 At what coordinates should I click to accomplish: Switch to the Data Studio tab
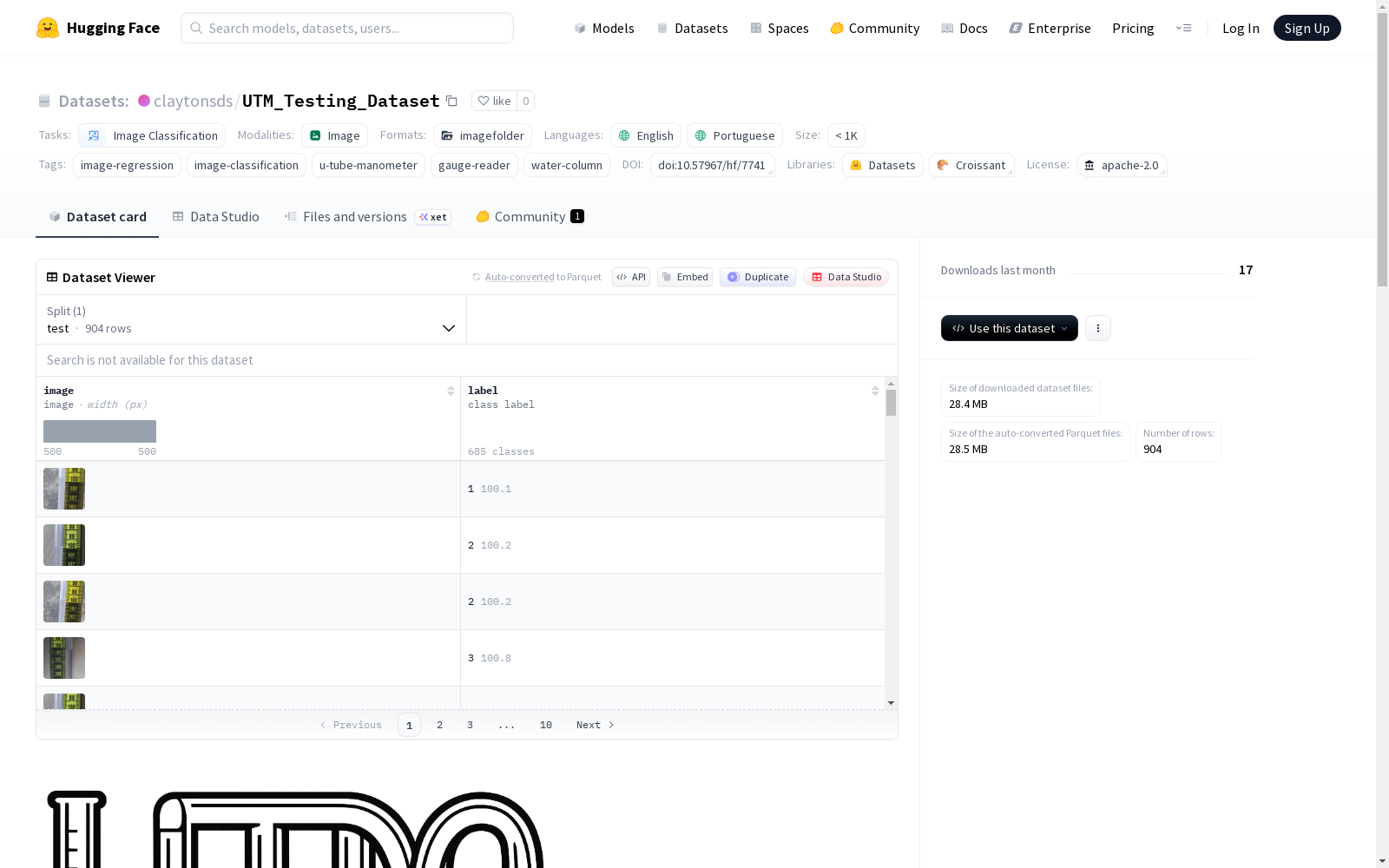coord(216,217)
